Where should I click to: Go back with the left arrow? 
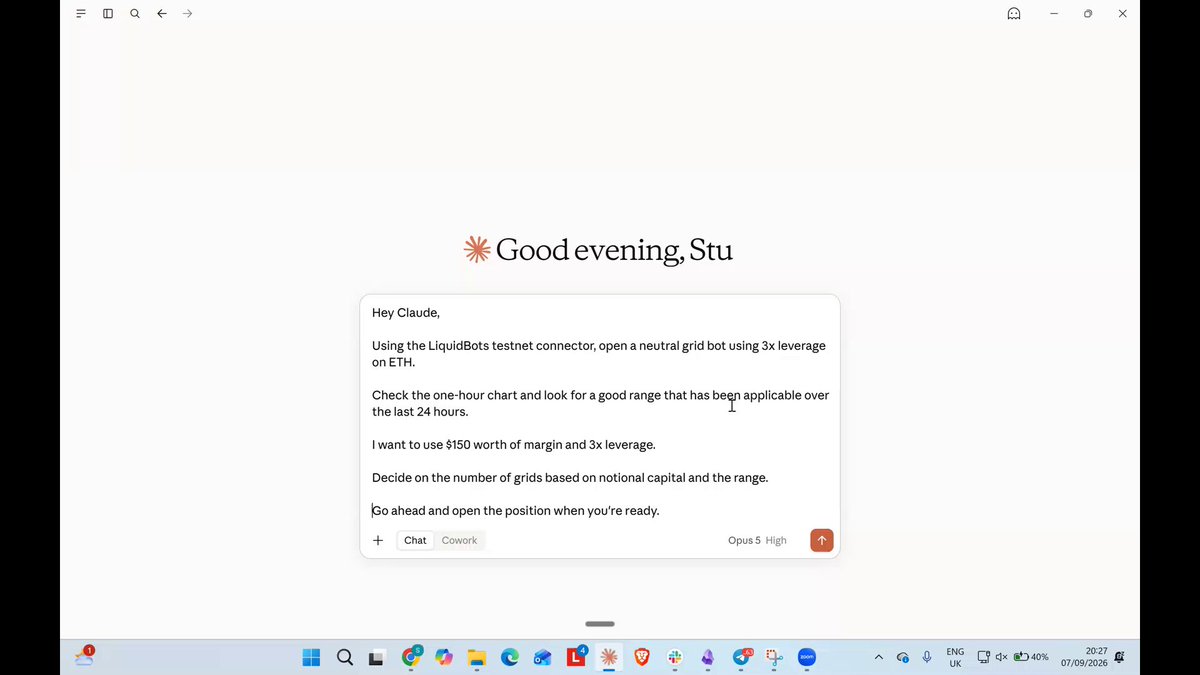pyautogui.click(x=162, y=14)
